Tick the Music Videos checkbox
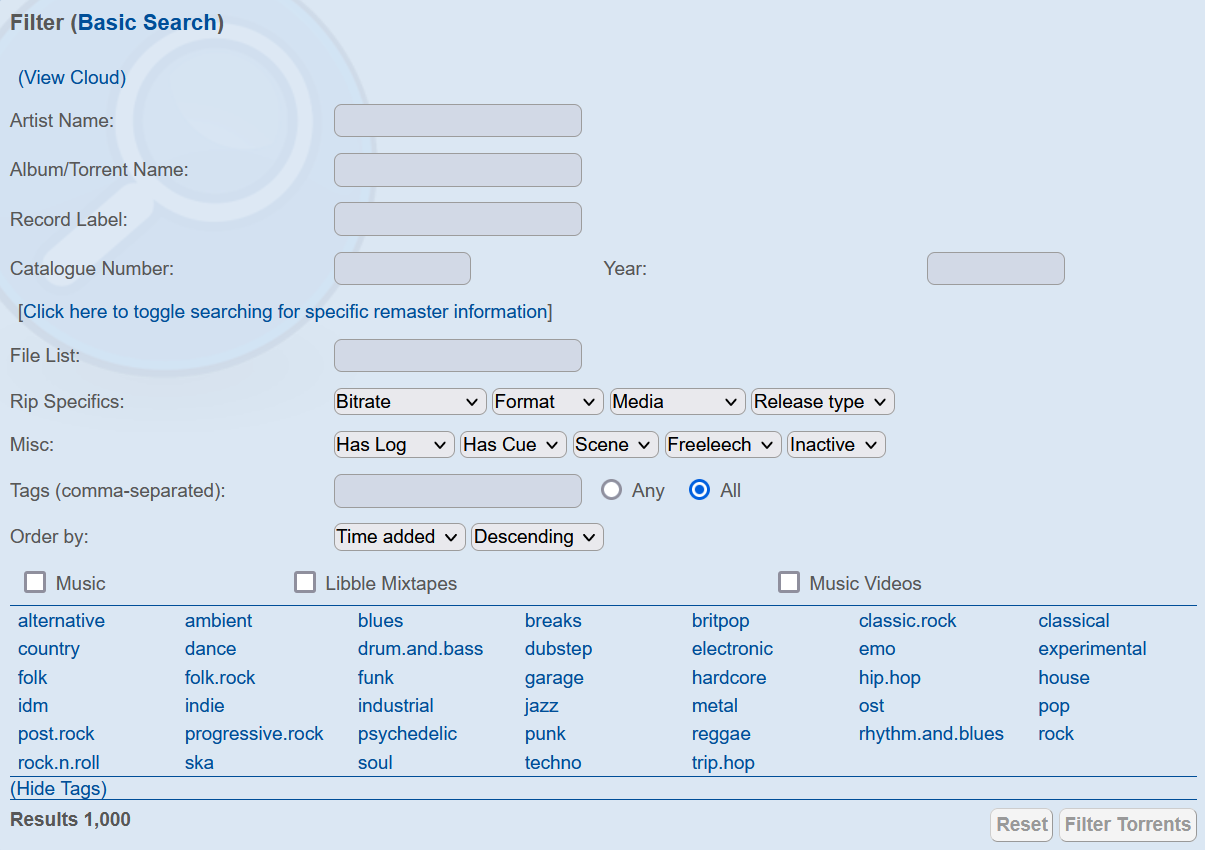This screenshot has height=850, width=1205. [x=789, y=583]
